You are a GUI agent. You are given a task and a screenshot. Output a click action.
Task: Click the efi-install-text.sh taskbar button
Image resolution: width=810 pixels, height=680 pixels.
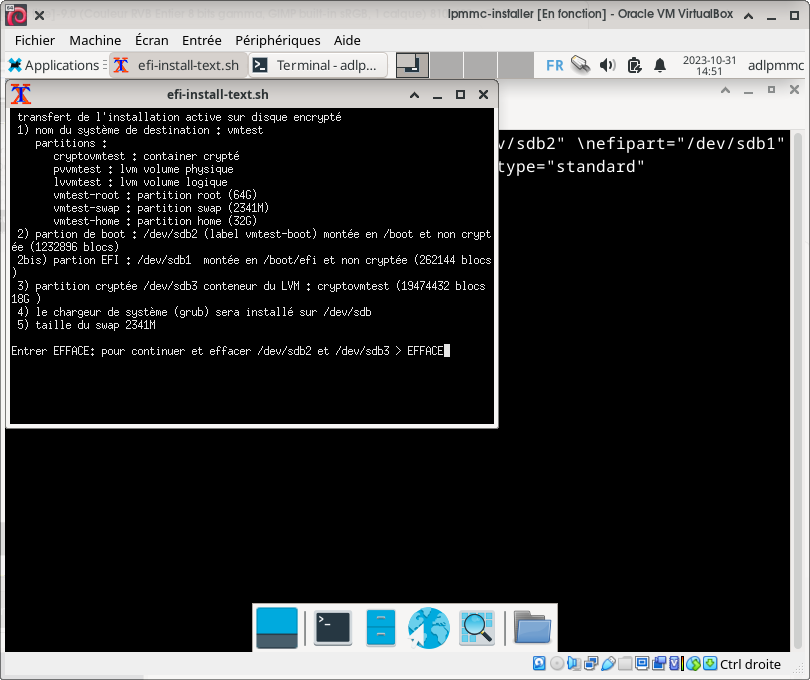point(177,65)
